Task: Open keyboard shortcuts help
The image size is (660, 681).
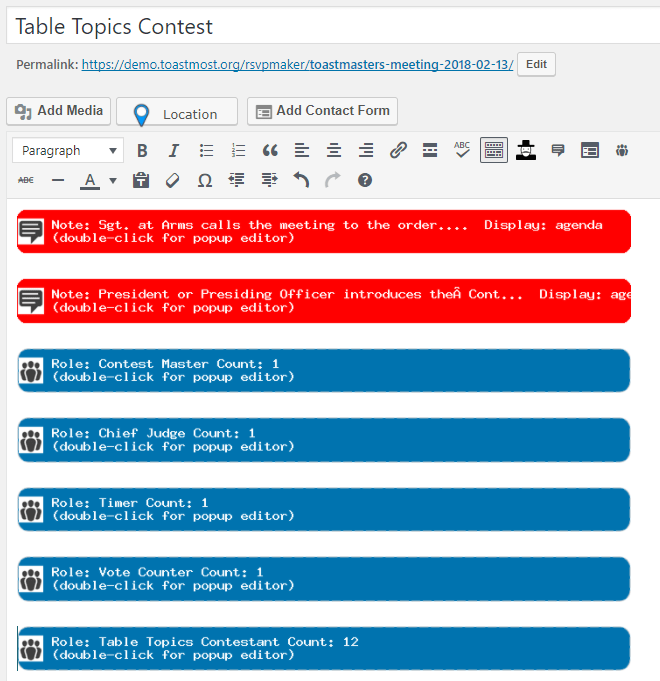Action: pyautogui.click(x=365, y=180)
